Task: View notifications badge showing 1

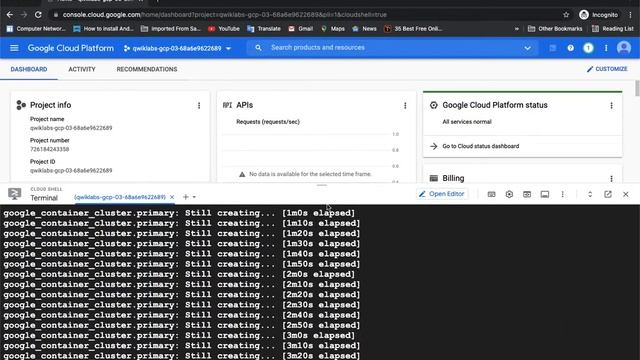Action: pyautogui.click(x=588, y=48)
